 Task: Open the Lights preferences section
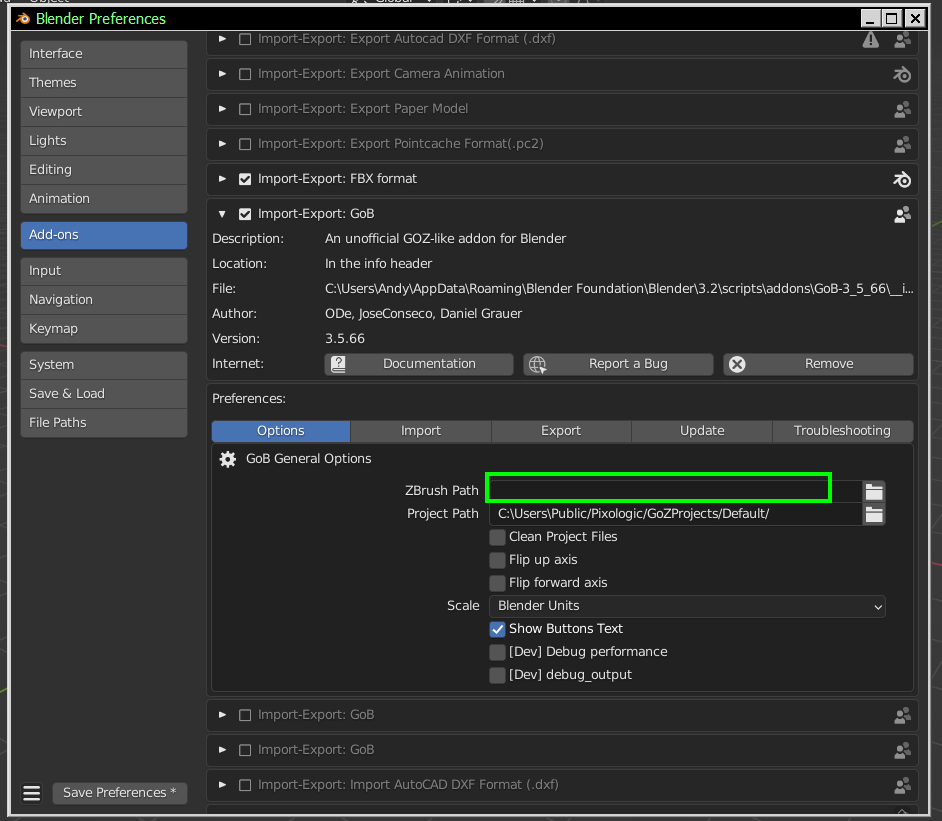(104, 141)
